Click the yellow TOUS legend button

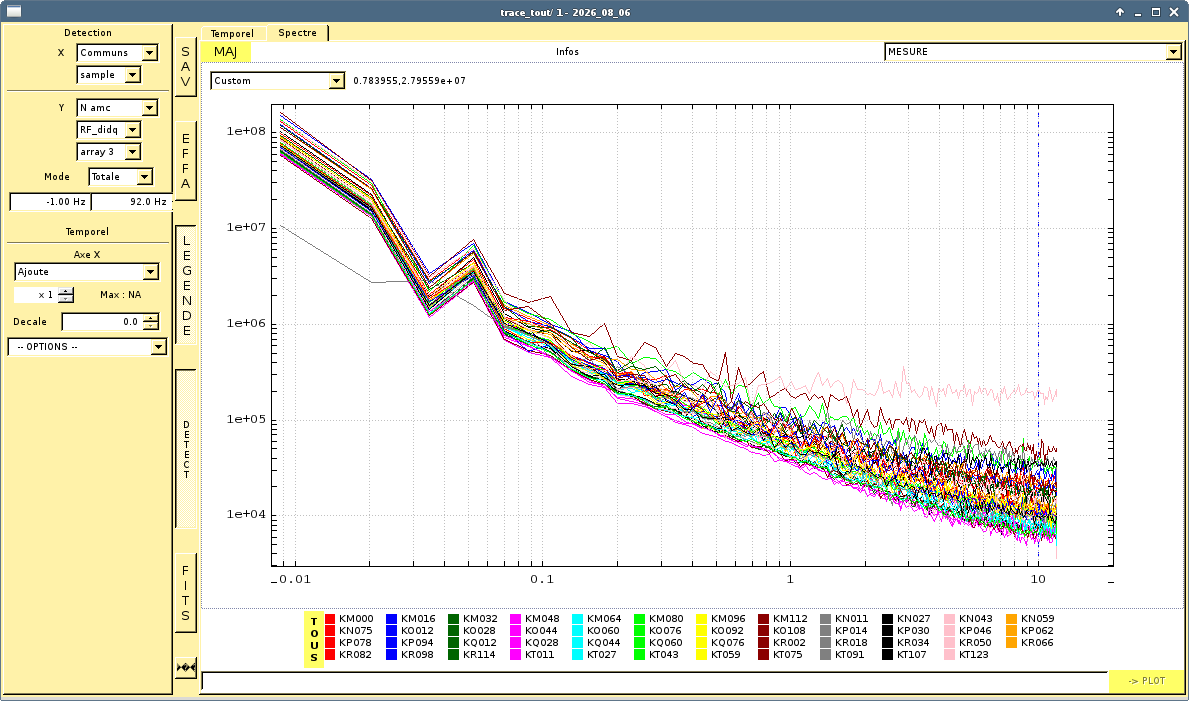click(x=314, y=639)
